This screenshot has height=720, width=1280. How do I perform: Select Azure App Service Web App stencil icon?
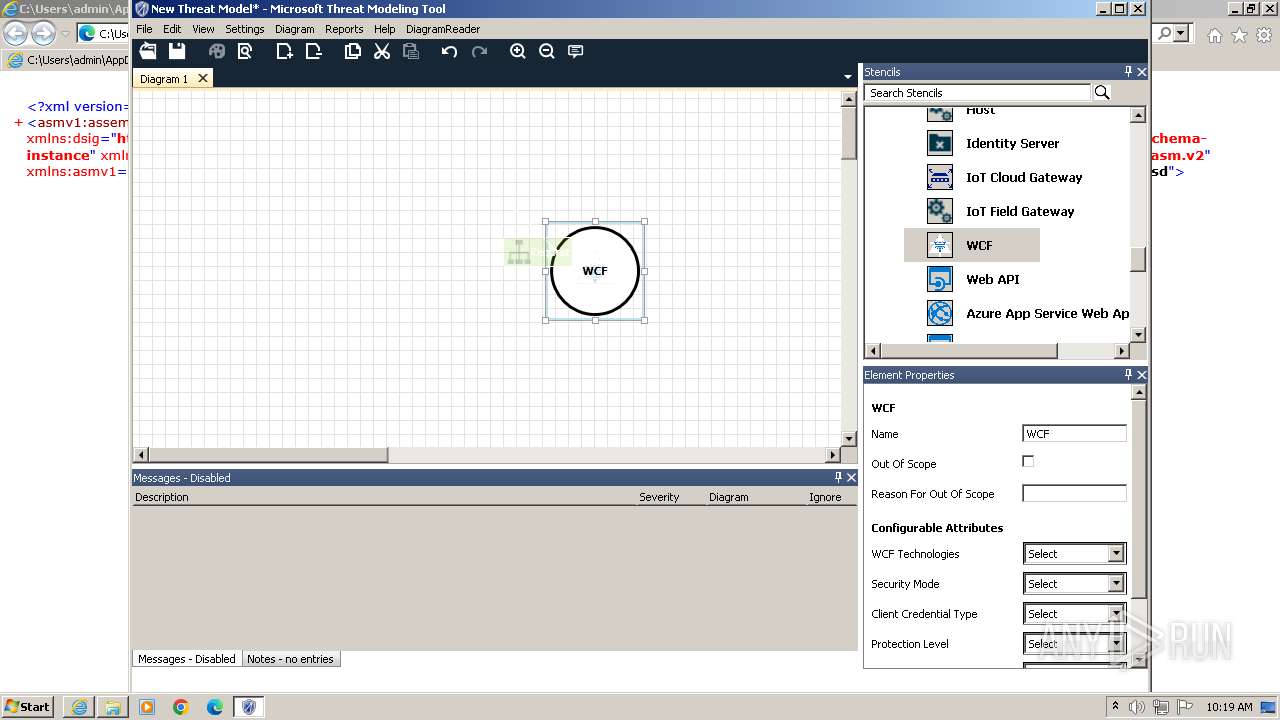point(940,313)
